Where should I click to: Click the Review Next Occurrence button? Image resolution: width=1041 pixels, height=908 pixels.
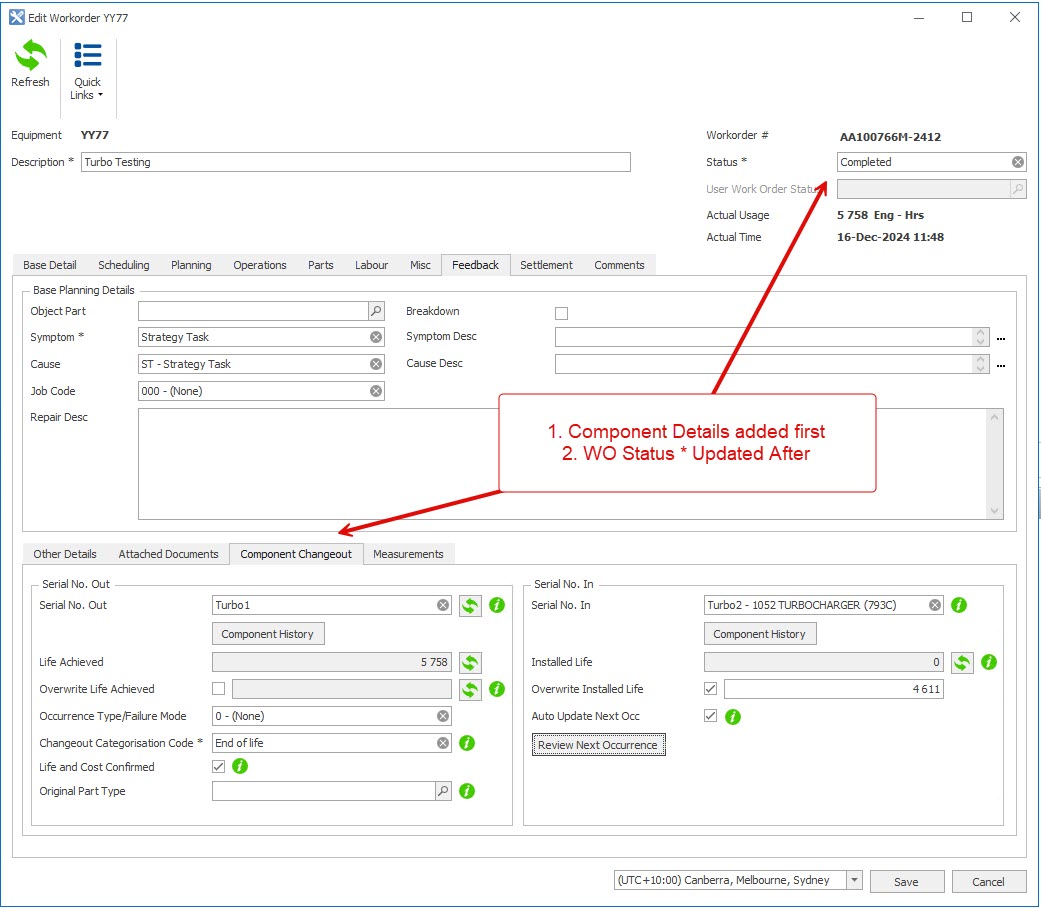pyautogui.click(x=598, y=745)
